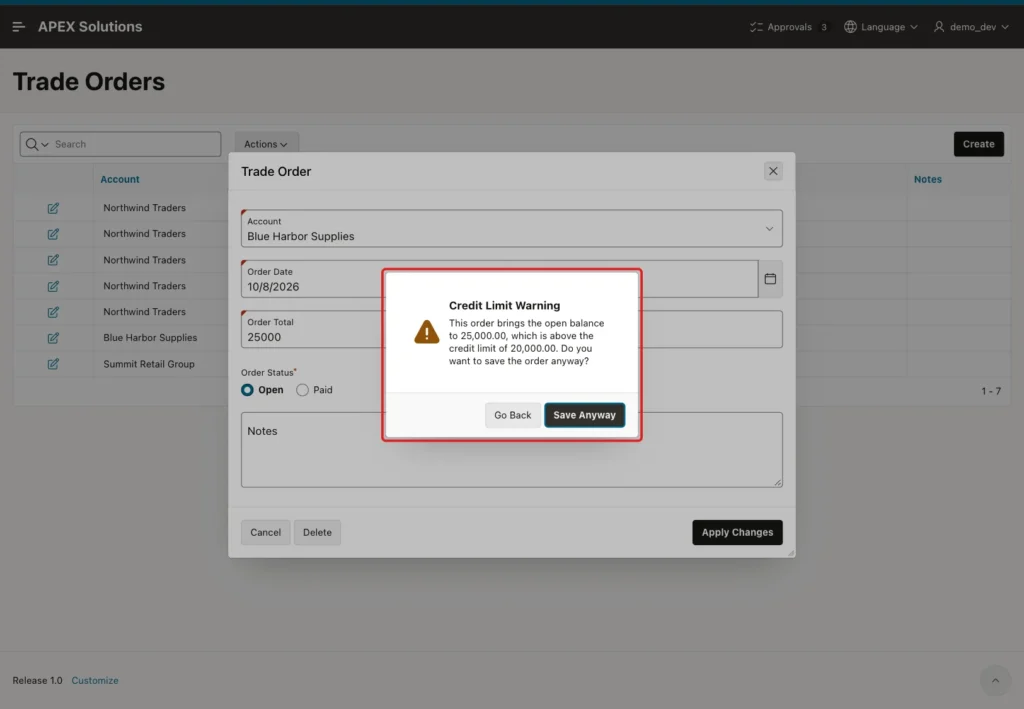Click into the Search field
Screen dimensions: 1024x709
click(x=135, y=144)
